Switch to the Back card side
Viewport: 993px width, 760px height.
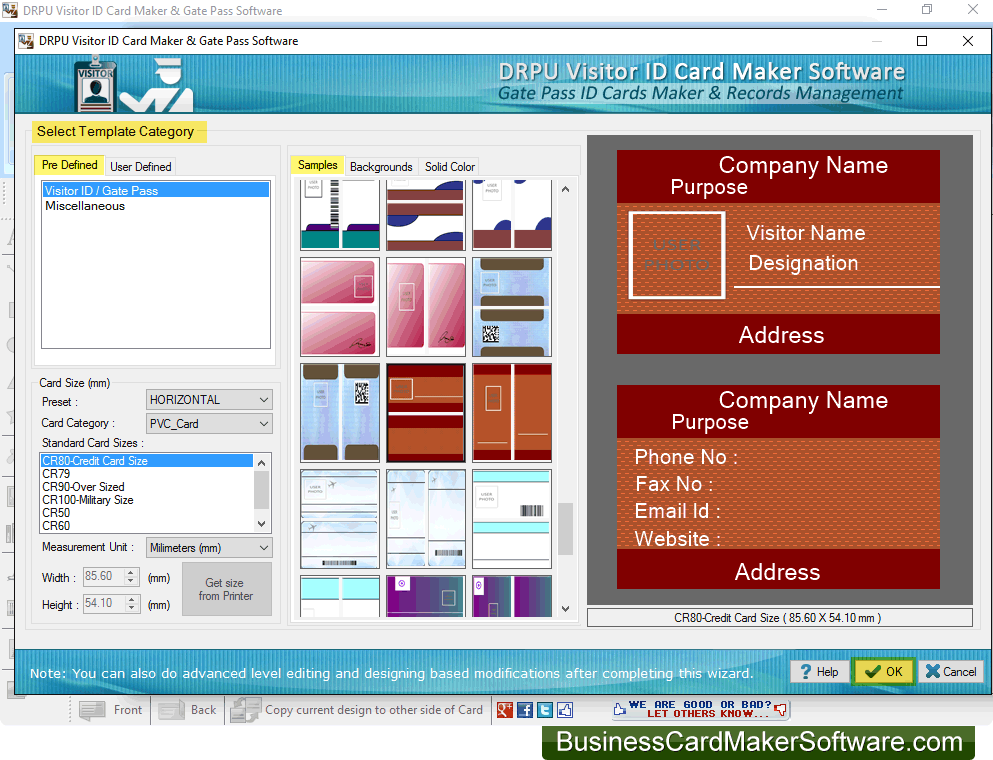tap(188, 710)
